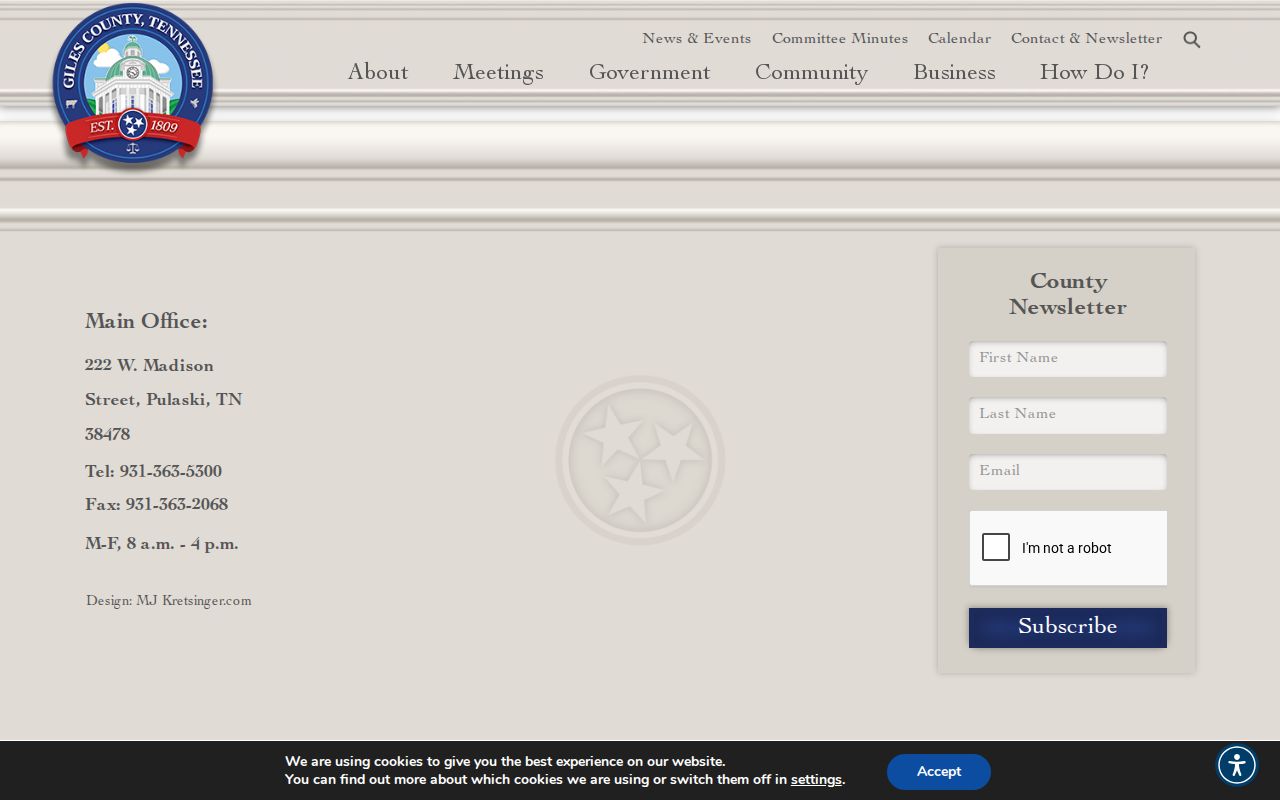Open Committee Minutes link
The width and height of the screenshot is (1280, 800).
tap(840, 38)
